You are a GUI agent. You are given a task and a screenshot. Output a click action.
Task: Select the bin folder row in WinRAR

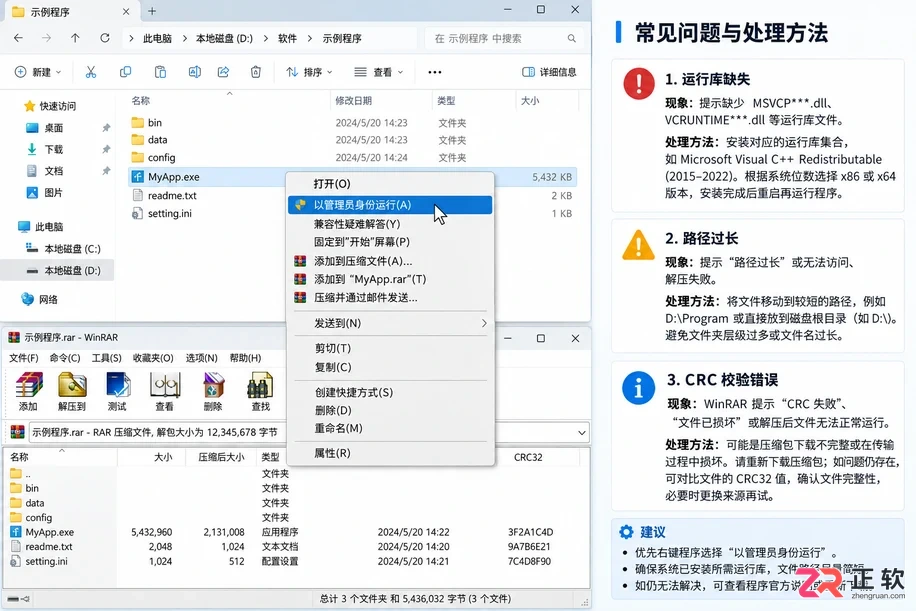(x=295, y=488)
